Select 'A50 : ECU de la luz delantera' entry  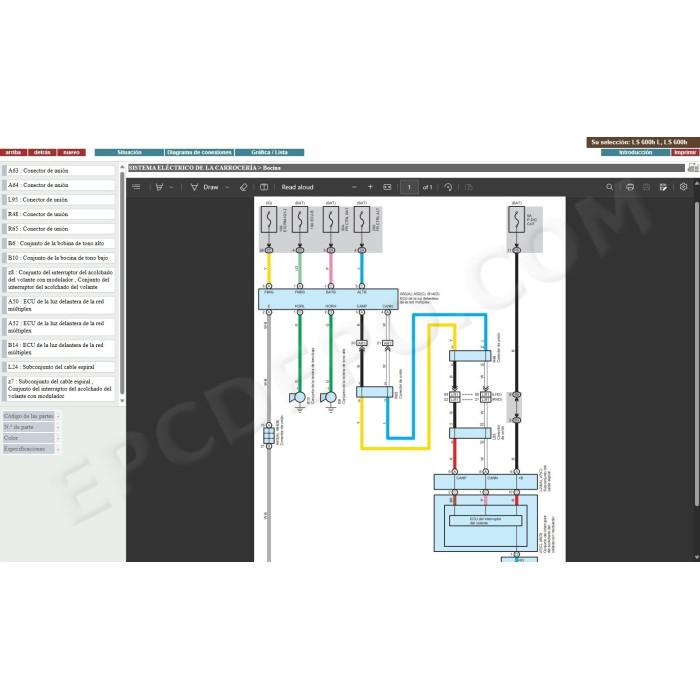[x=60, y=305]
